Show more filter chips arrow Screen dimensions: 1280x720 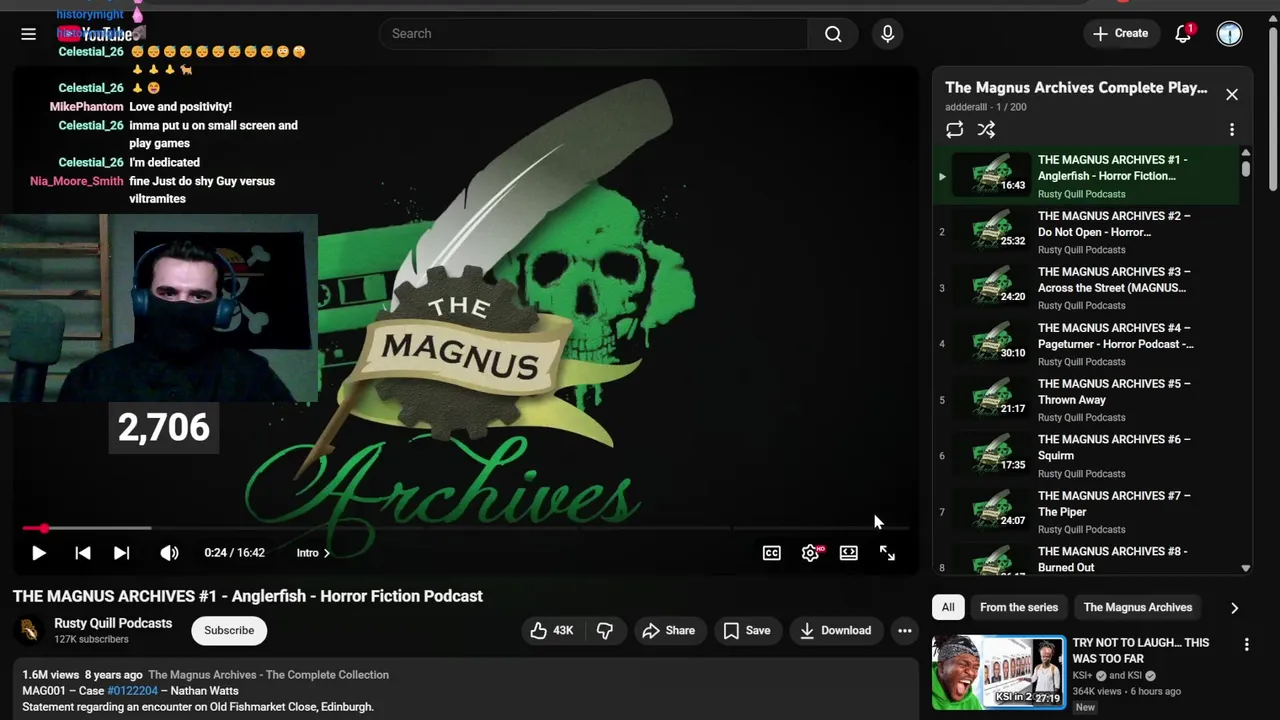pos(1234,608)
